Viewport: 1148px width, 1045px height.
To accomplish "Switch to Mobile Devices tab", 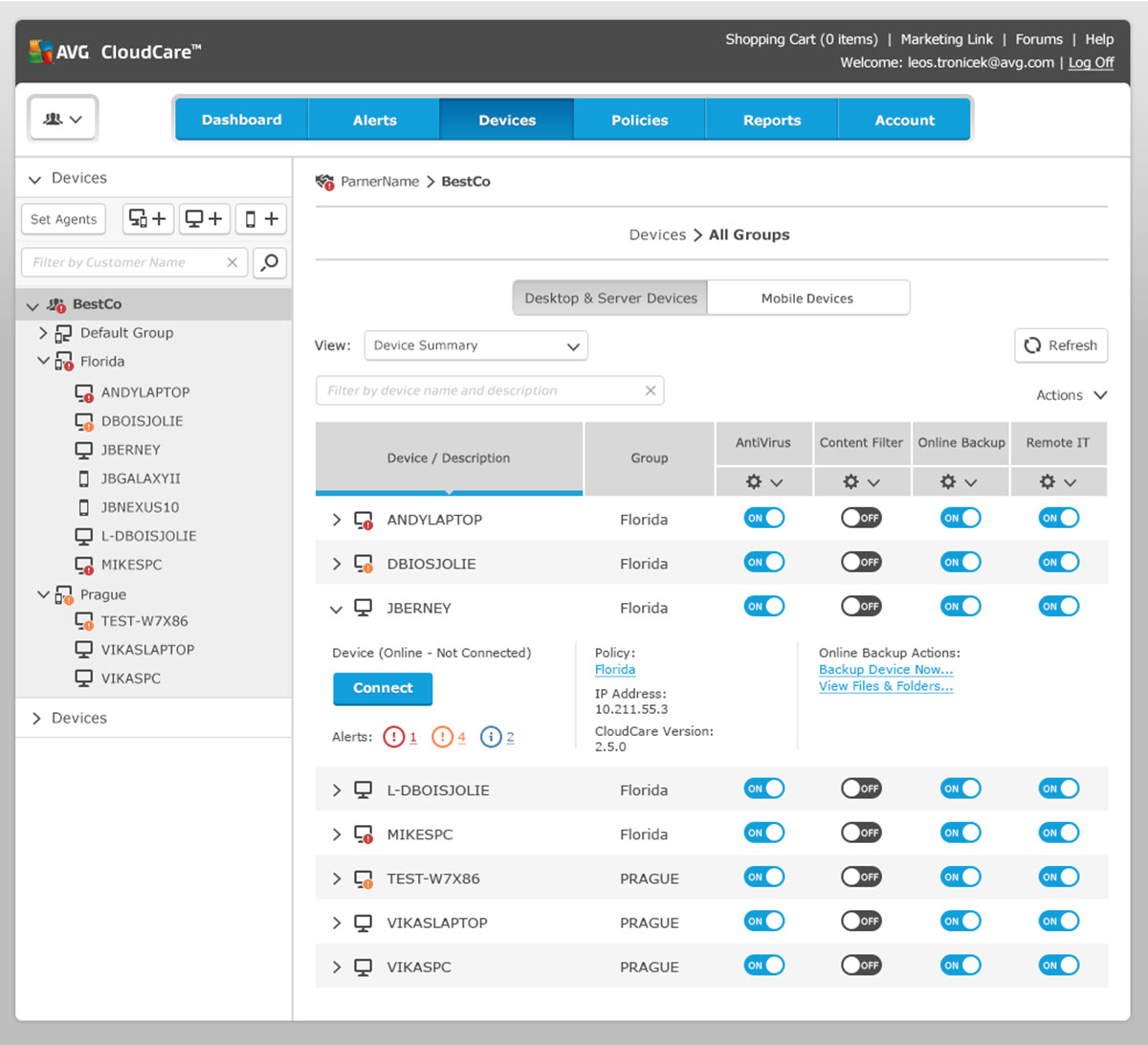I will coord(807,298).
